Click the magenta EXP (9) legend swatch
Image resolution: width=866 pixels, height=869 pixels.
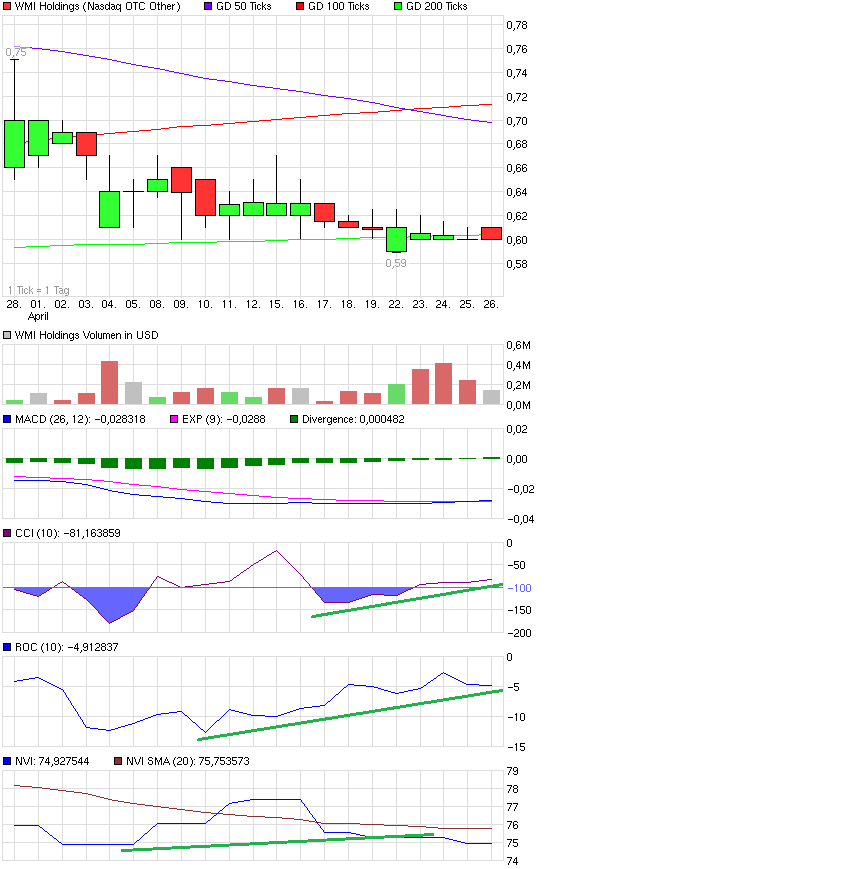coord(174,420)
